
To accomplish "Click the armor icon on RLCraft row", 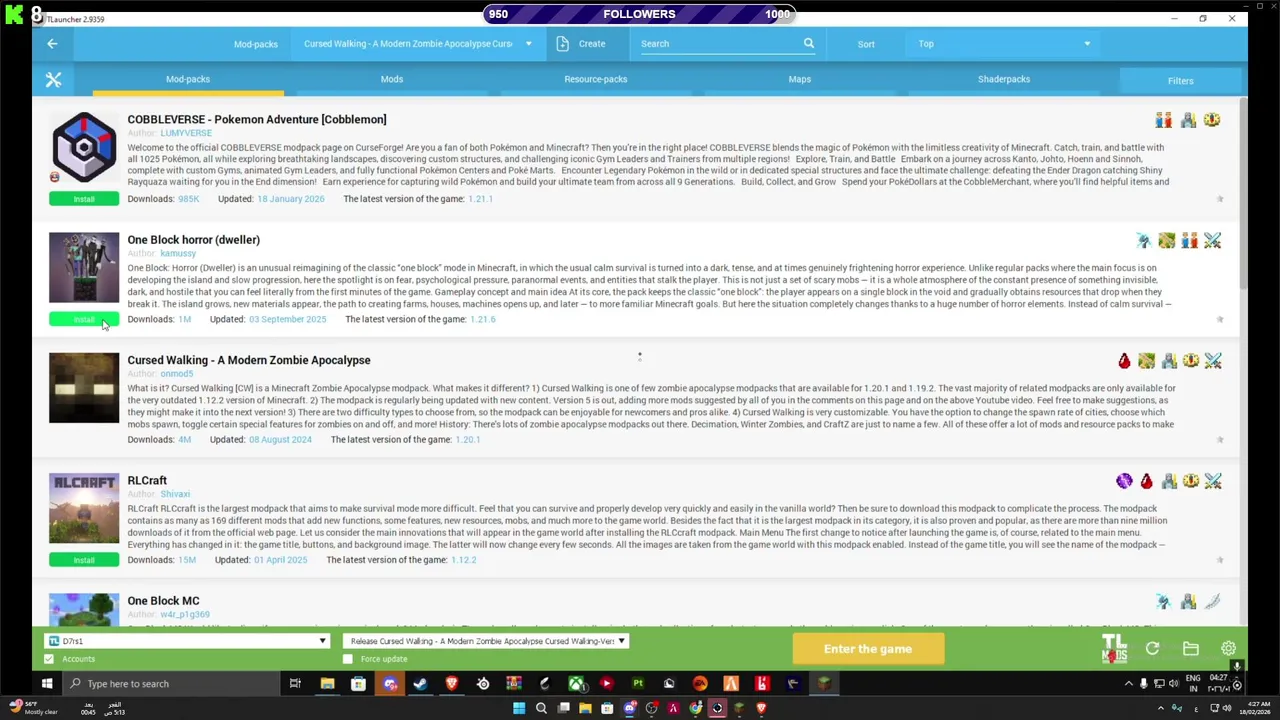I will click(x=1169, y=481).
